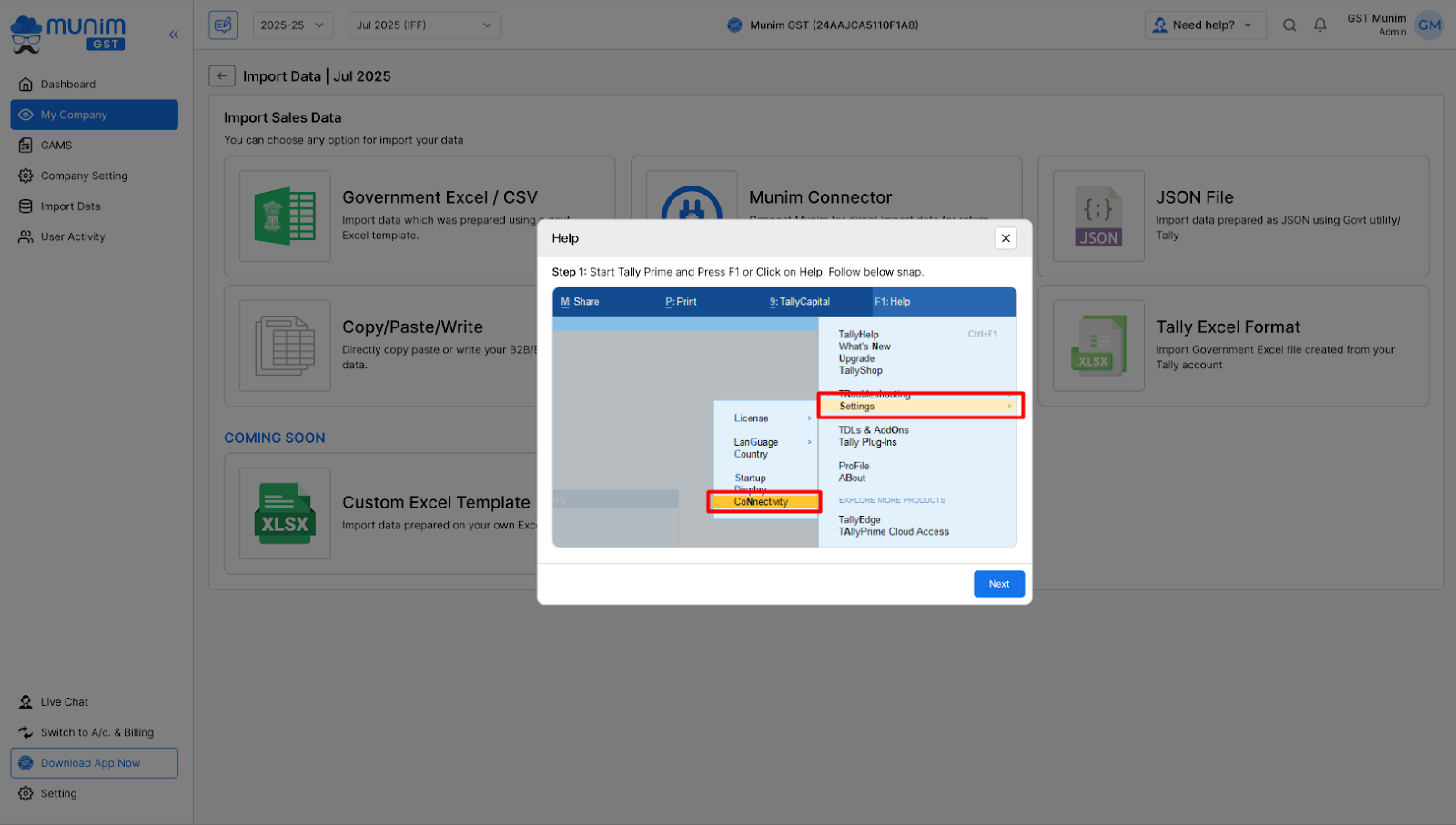The image size is (1456, 825).
Task: Expand the Jul 2025 (IFF) period dropdown
Action: coord(424,25)
